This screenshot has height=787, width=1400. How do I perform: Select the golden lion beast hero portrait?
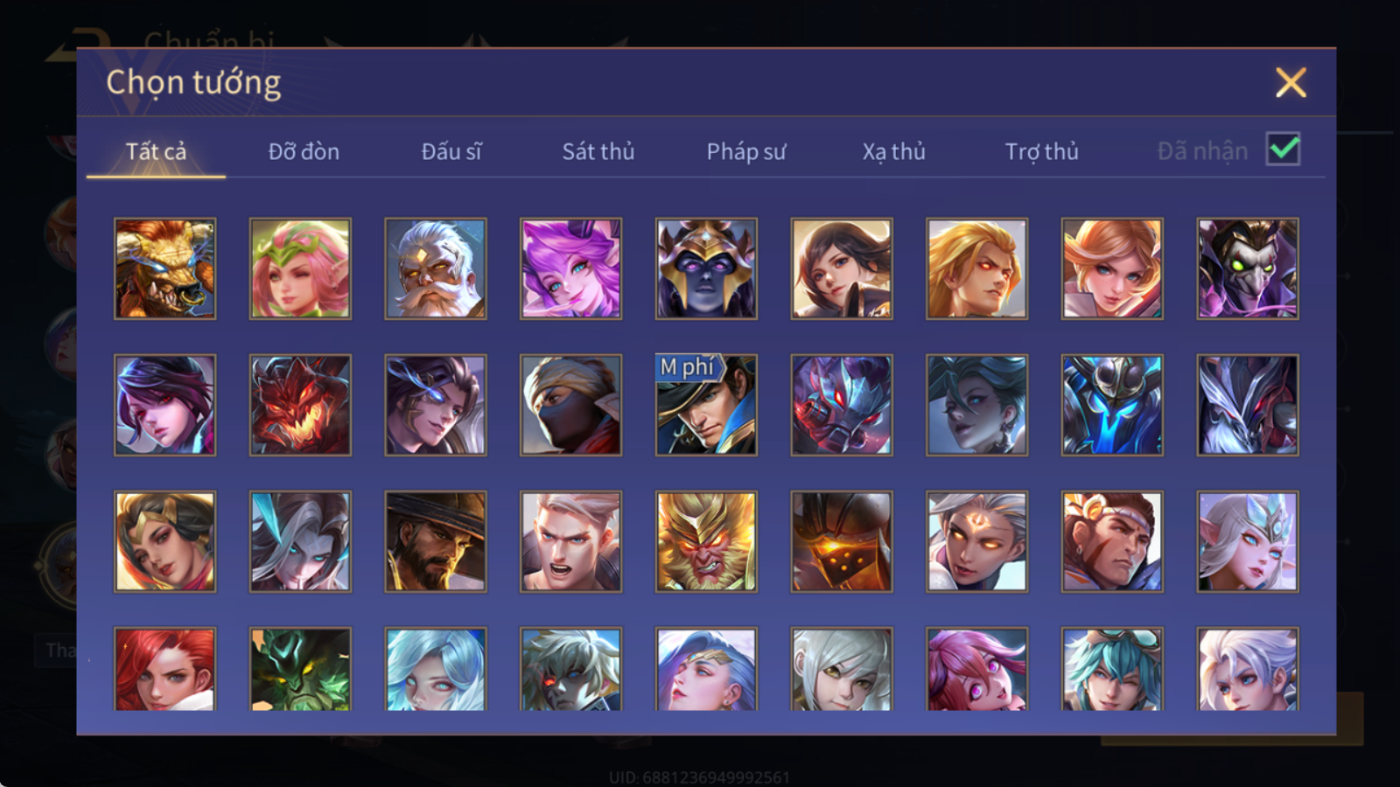coord(165,269)
